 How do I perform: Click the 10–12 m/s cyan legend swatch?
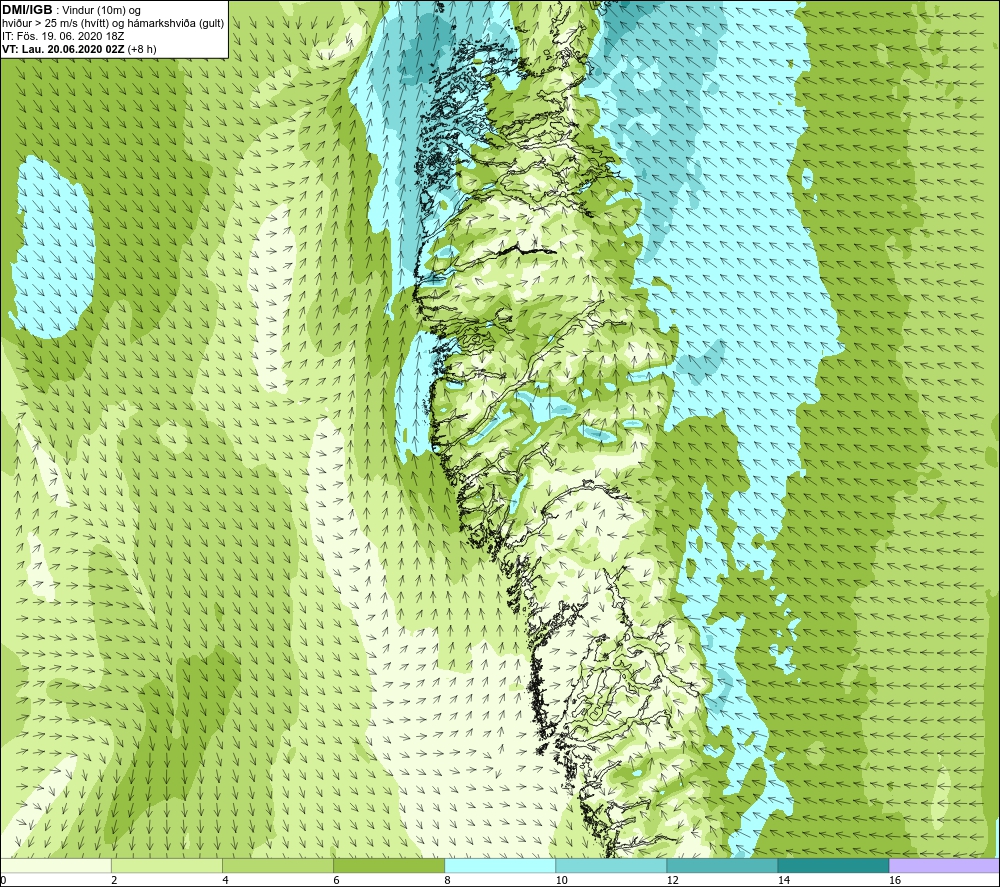click(611, 865)
